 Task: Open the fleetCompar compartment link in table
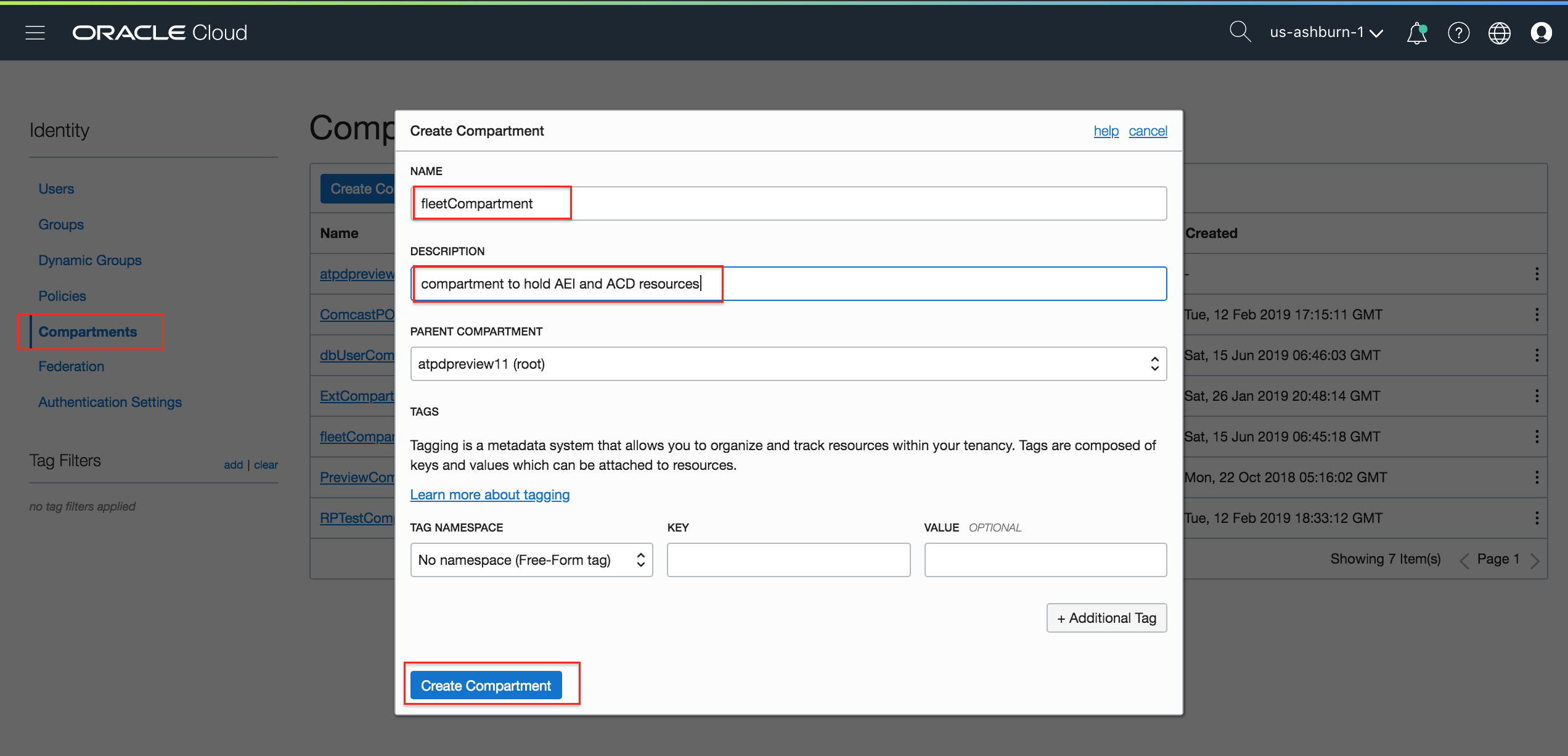(x=357, y=437)
